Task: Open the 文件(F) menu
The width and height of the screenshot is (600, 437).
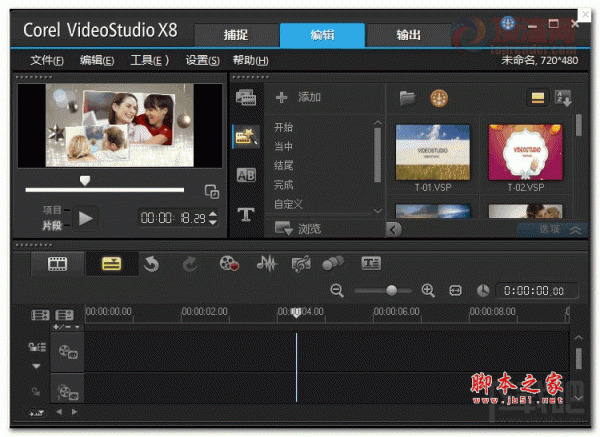Action: coord(47,60)
